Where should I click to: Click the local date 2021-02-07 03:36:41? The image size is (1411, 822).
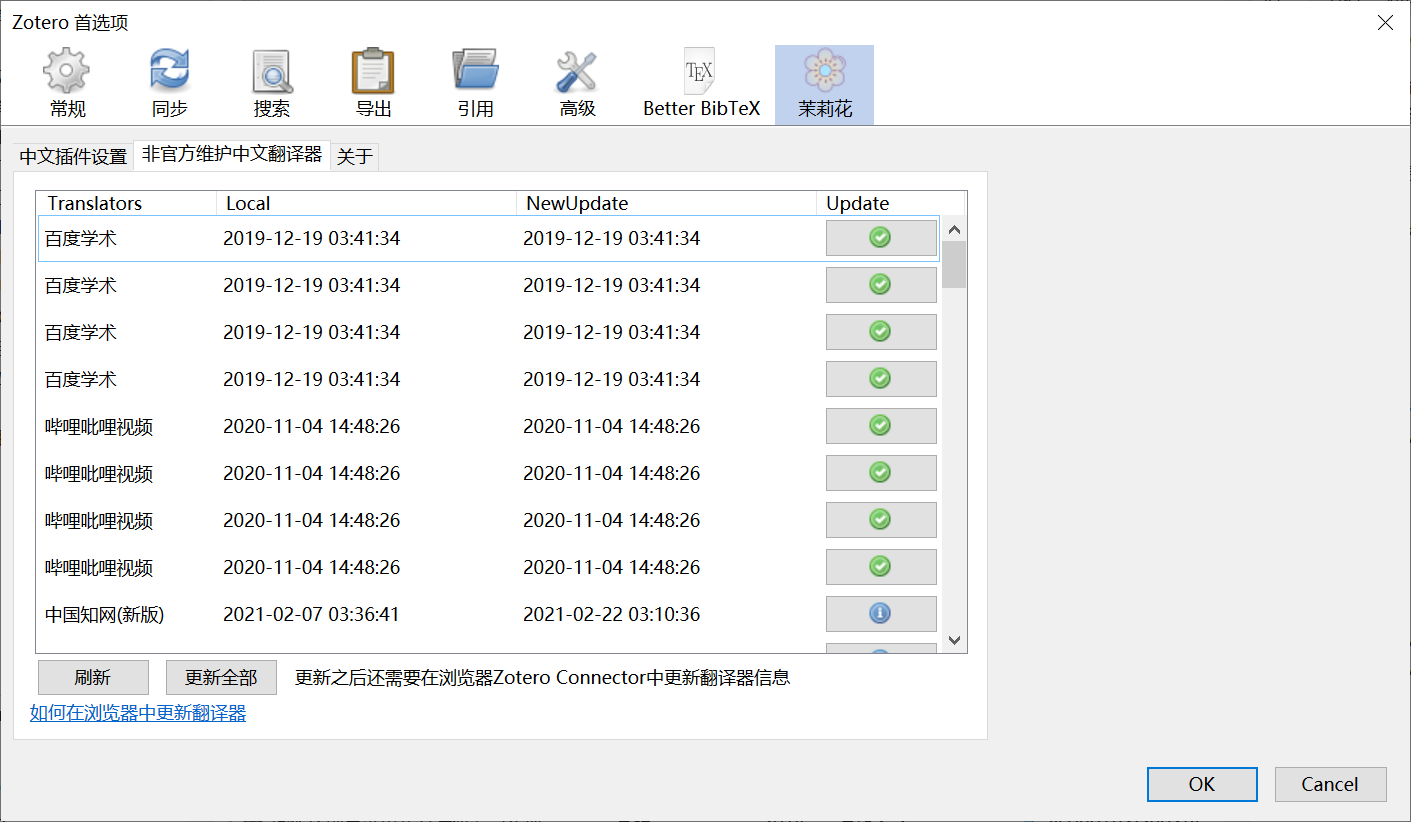(311, 614)
